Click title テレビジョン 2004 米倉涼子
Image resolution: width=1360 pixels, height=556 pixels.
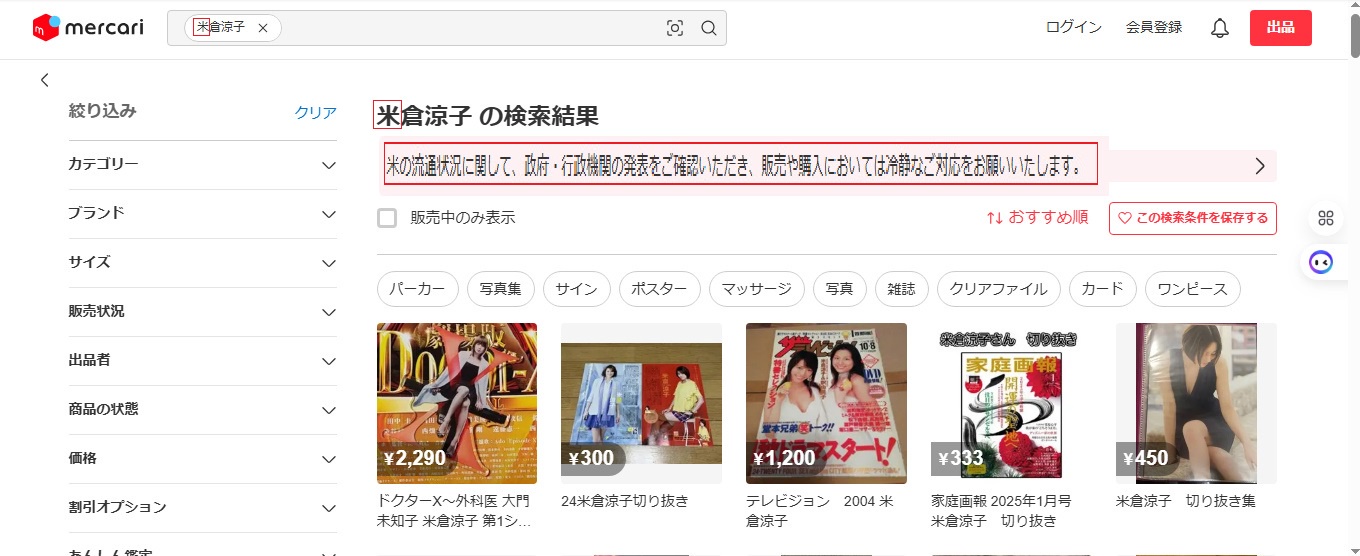coord(820,511)
